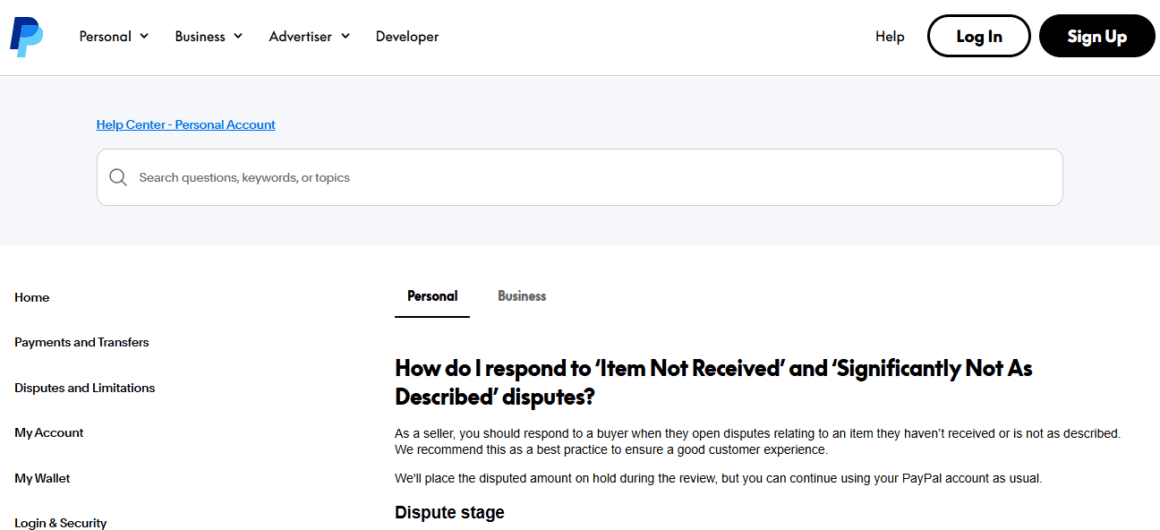Open Help from the top bar
Viewport: 1160px width, 530px height.
pos(890,36)
